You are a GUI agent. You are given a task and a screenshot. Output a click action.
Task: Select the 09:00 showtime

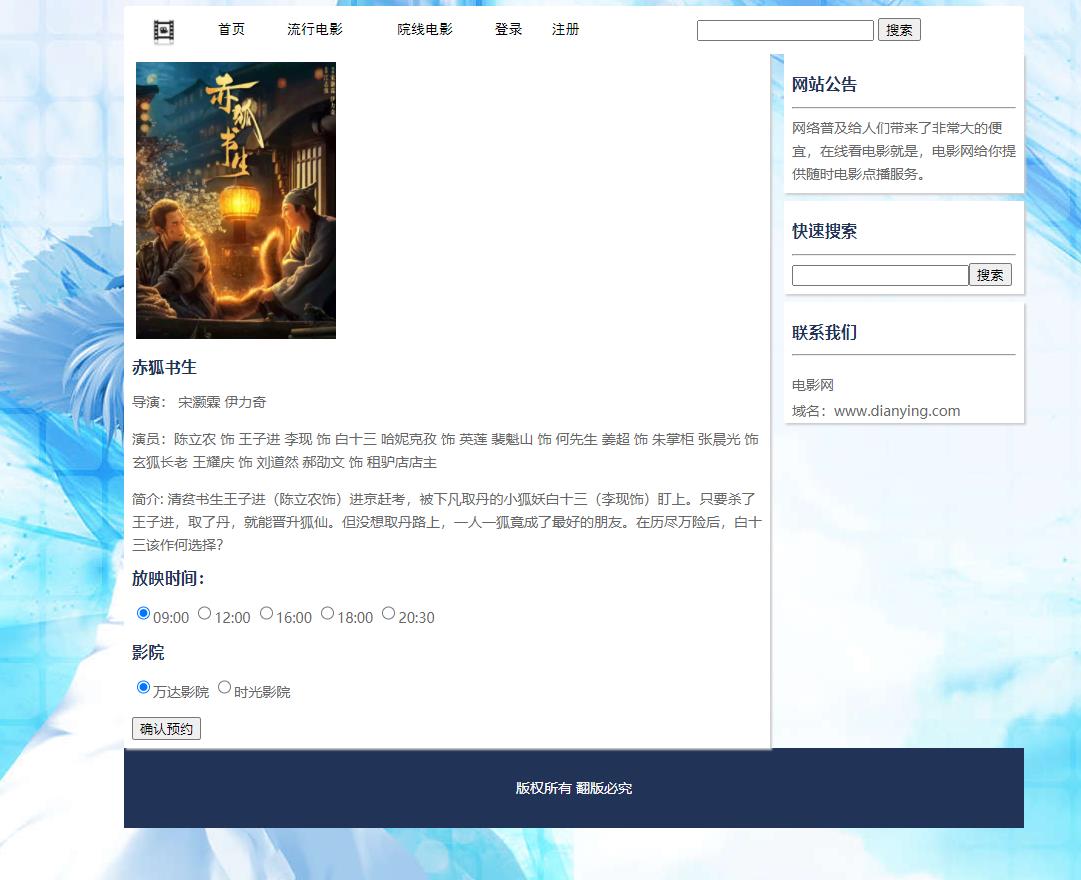click(x=143, y=613)
